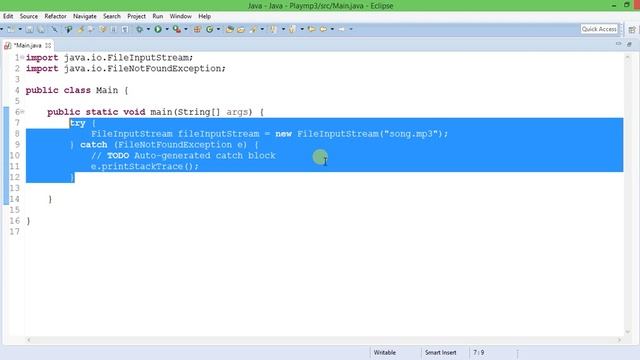Click the Save toolbar icon
Image resolution: width=640 pixels, height=360 pixels.
pos(29,29)
